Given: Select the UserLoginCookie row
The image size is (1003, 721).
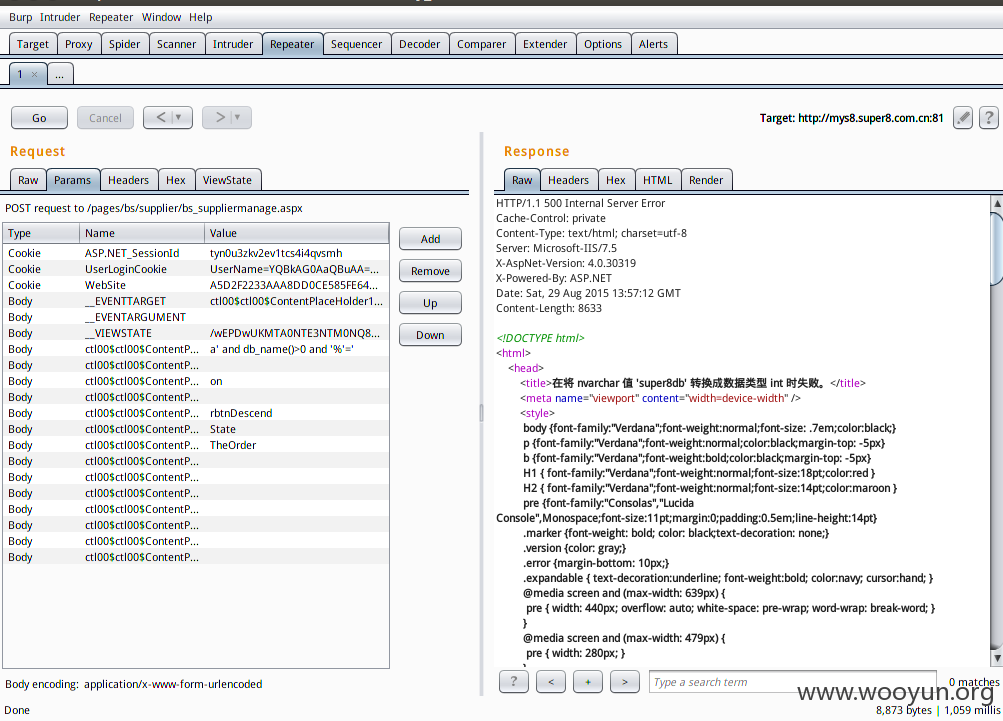Looking at the screenshot, I should (196, 269).
